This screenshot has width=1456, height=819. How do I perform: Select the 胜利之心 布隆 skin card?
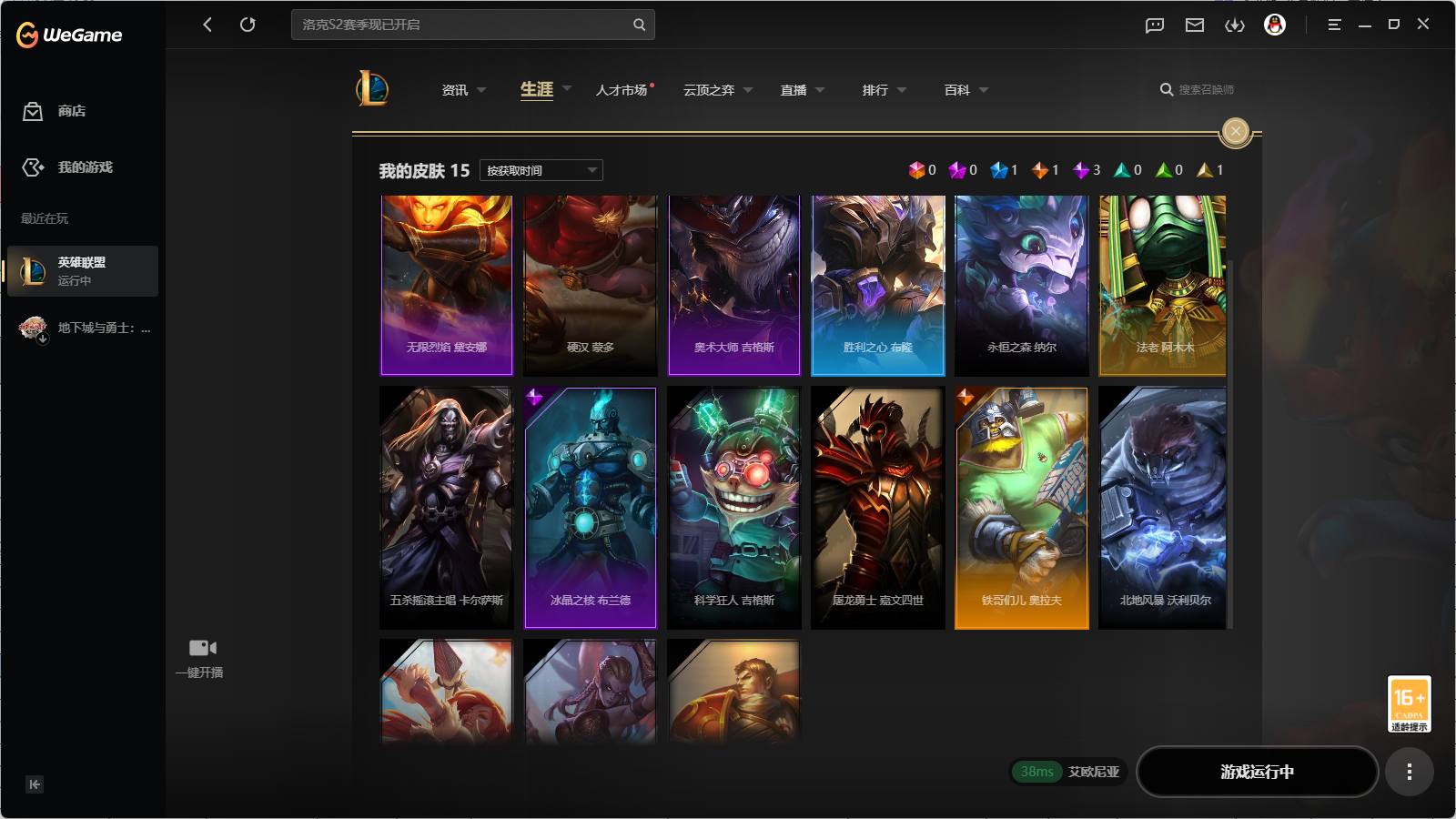[x=878, y=285]
